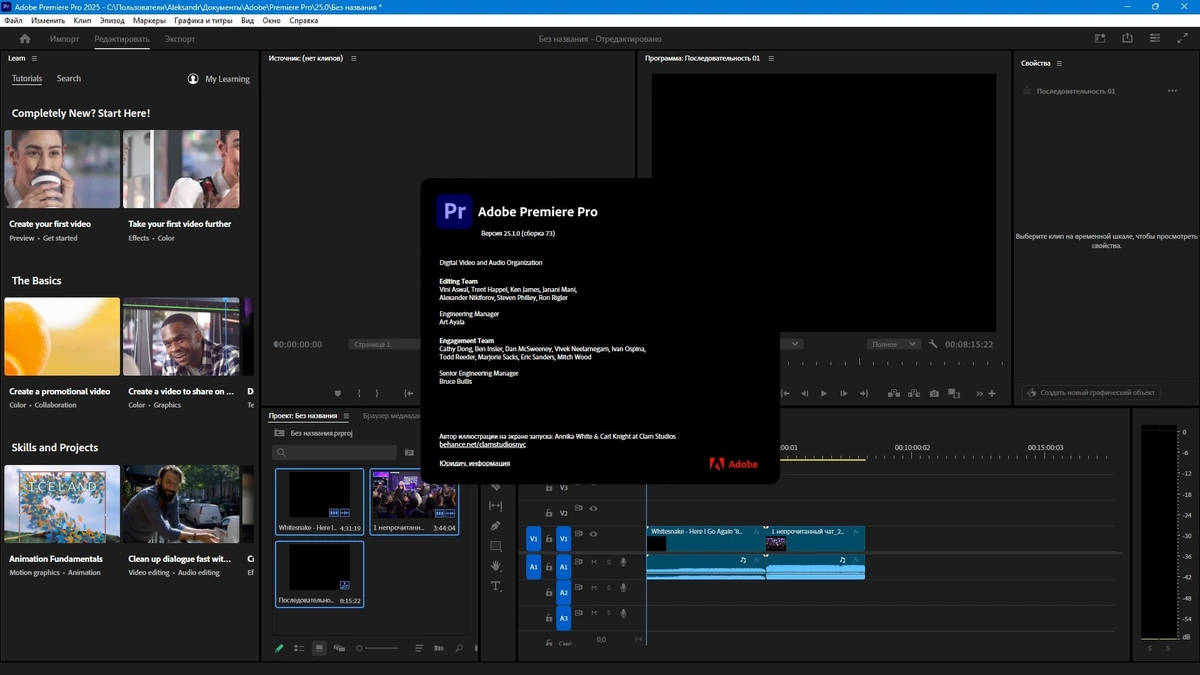
Task: Click the new bin folder icon beside search
Action: click(409, 453)
